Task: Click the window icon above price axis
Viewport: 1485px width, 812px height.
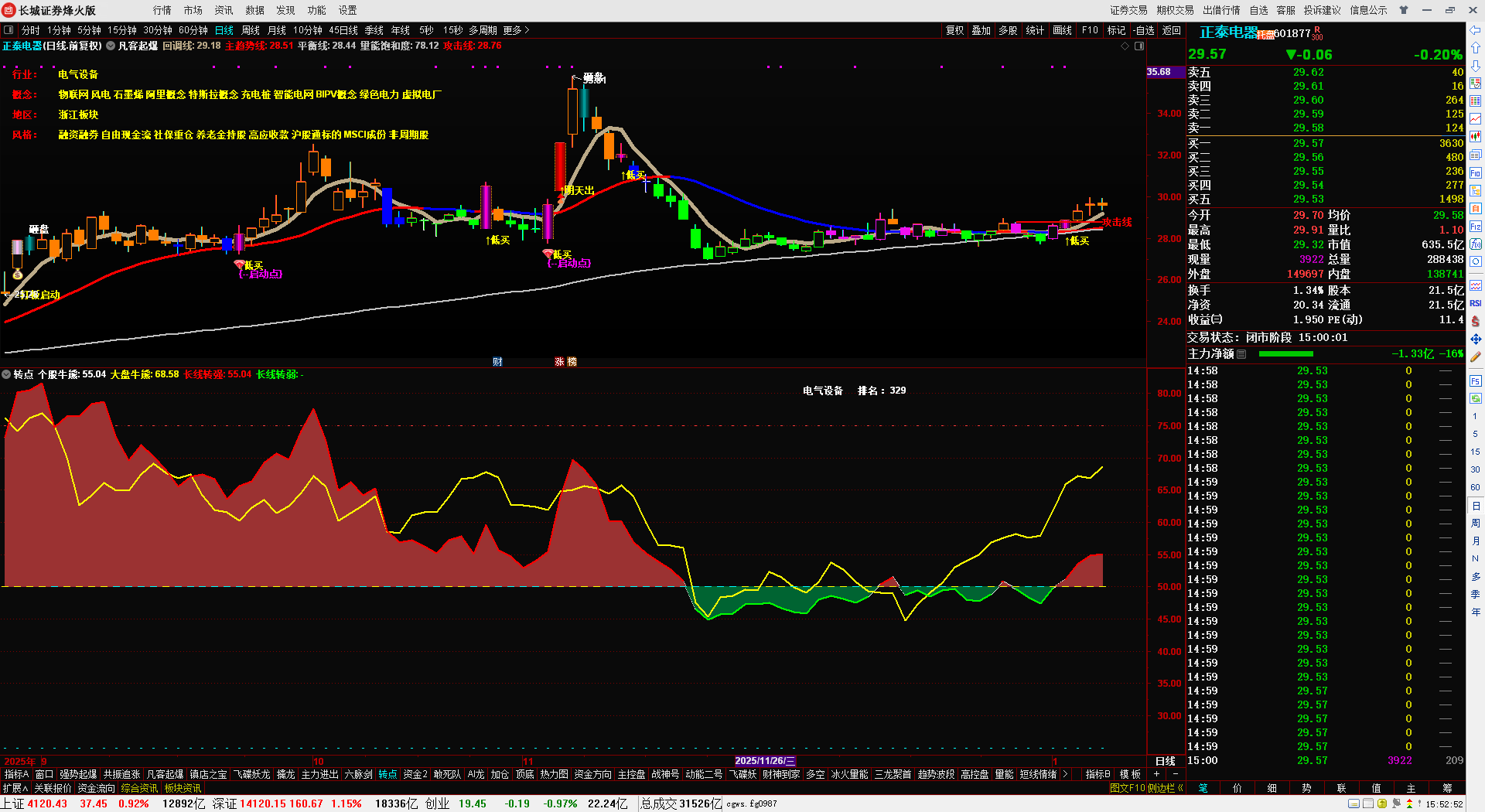Action: pos(1138,46)
